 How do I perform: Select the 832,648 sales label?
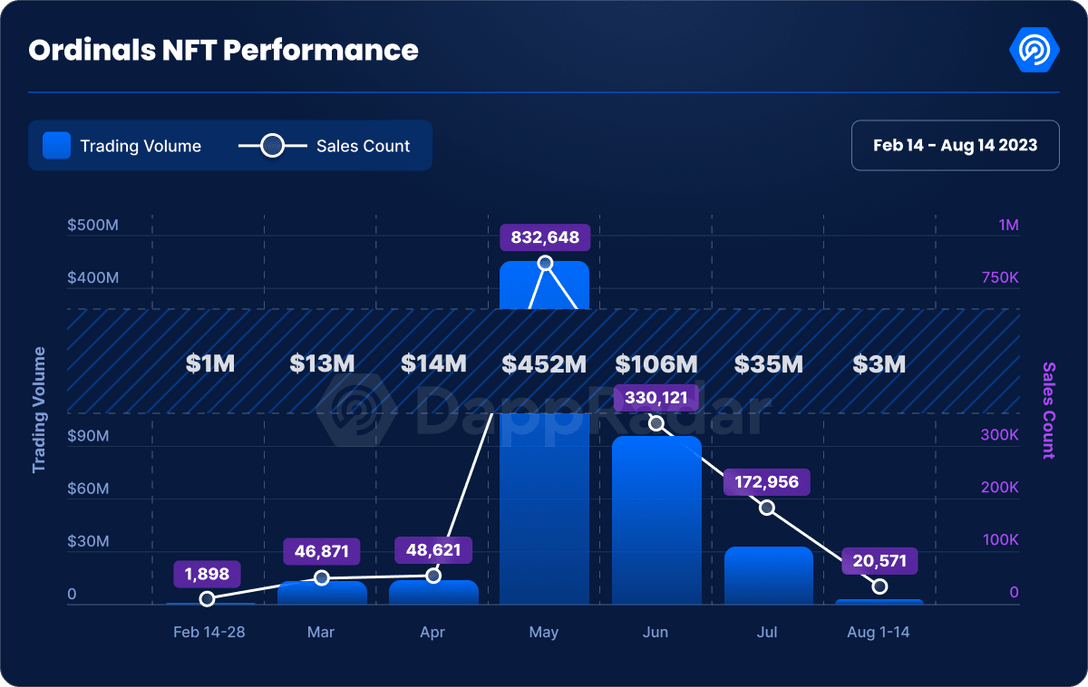[x=545, y=238]
